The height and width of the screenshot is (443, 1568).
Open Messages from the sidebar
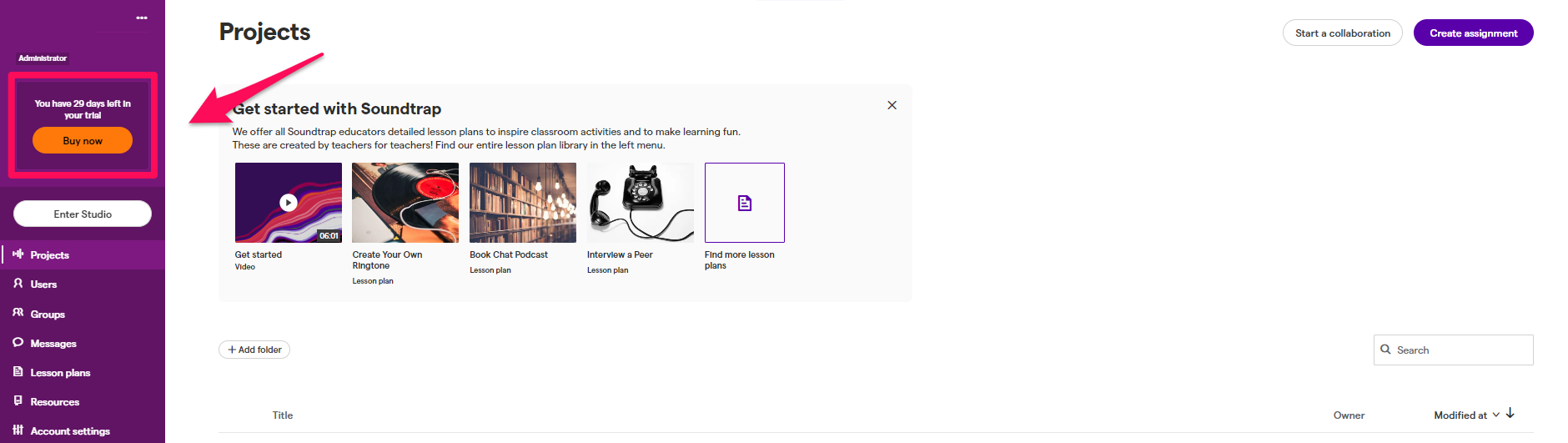coord(83,343)
